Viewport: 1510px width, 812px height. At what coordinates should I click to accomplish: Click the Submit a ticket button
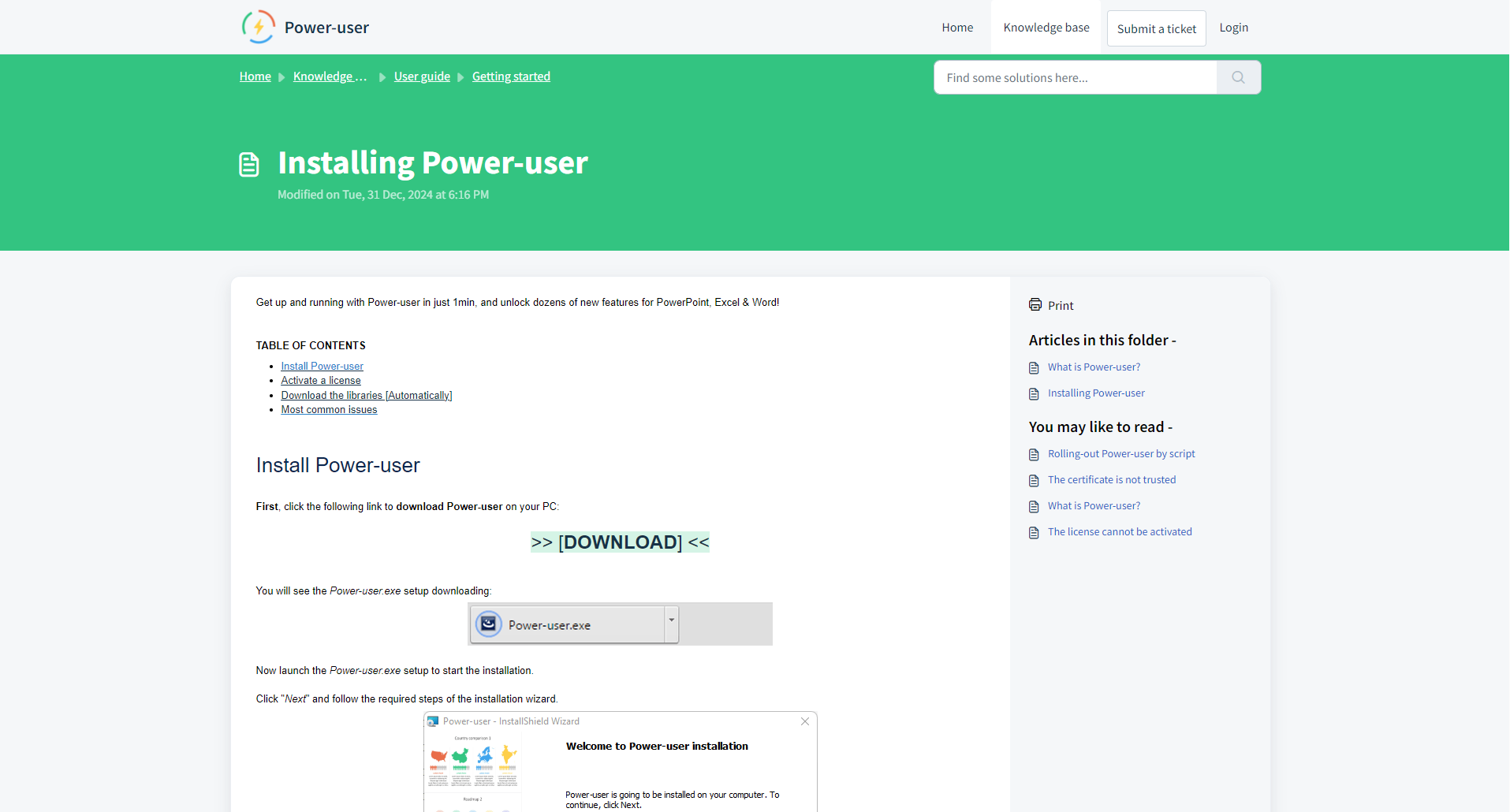pyautogui.click(x=1156, y=28)
